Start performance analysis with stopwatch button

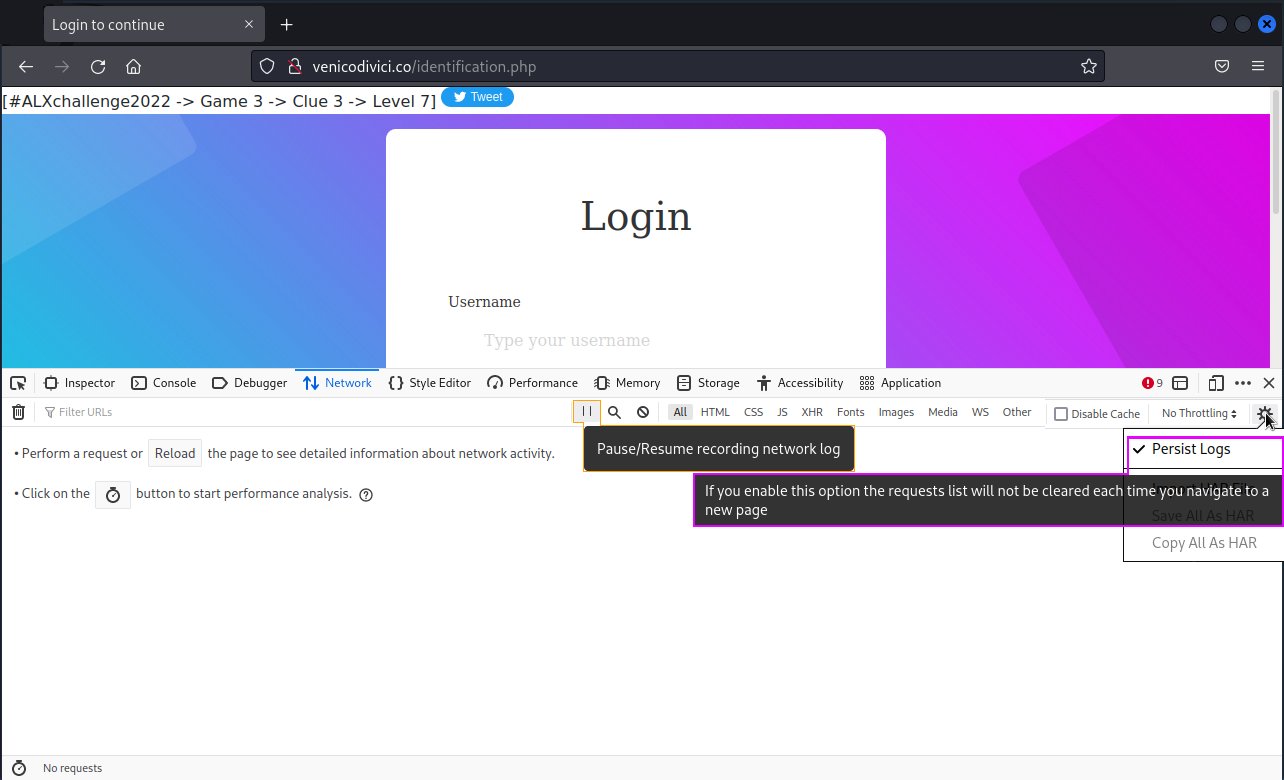point(112,493)
